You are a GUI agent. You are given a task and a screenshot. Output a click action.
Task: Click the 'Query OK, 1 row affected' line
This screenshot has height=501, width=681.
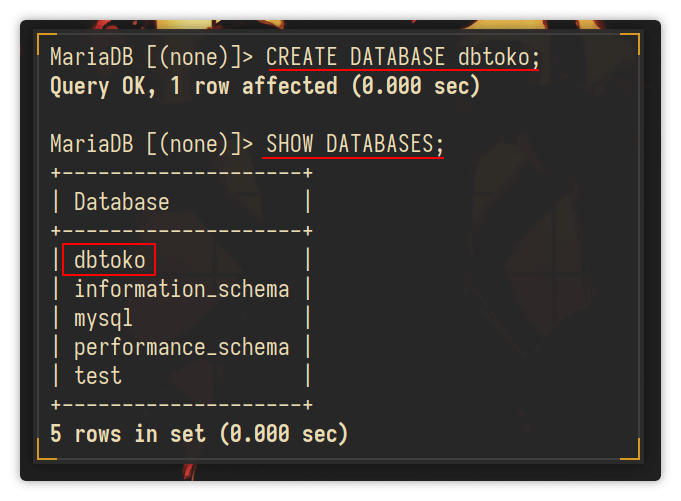pyautogui.click(x=265, y=86)
